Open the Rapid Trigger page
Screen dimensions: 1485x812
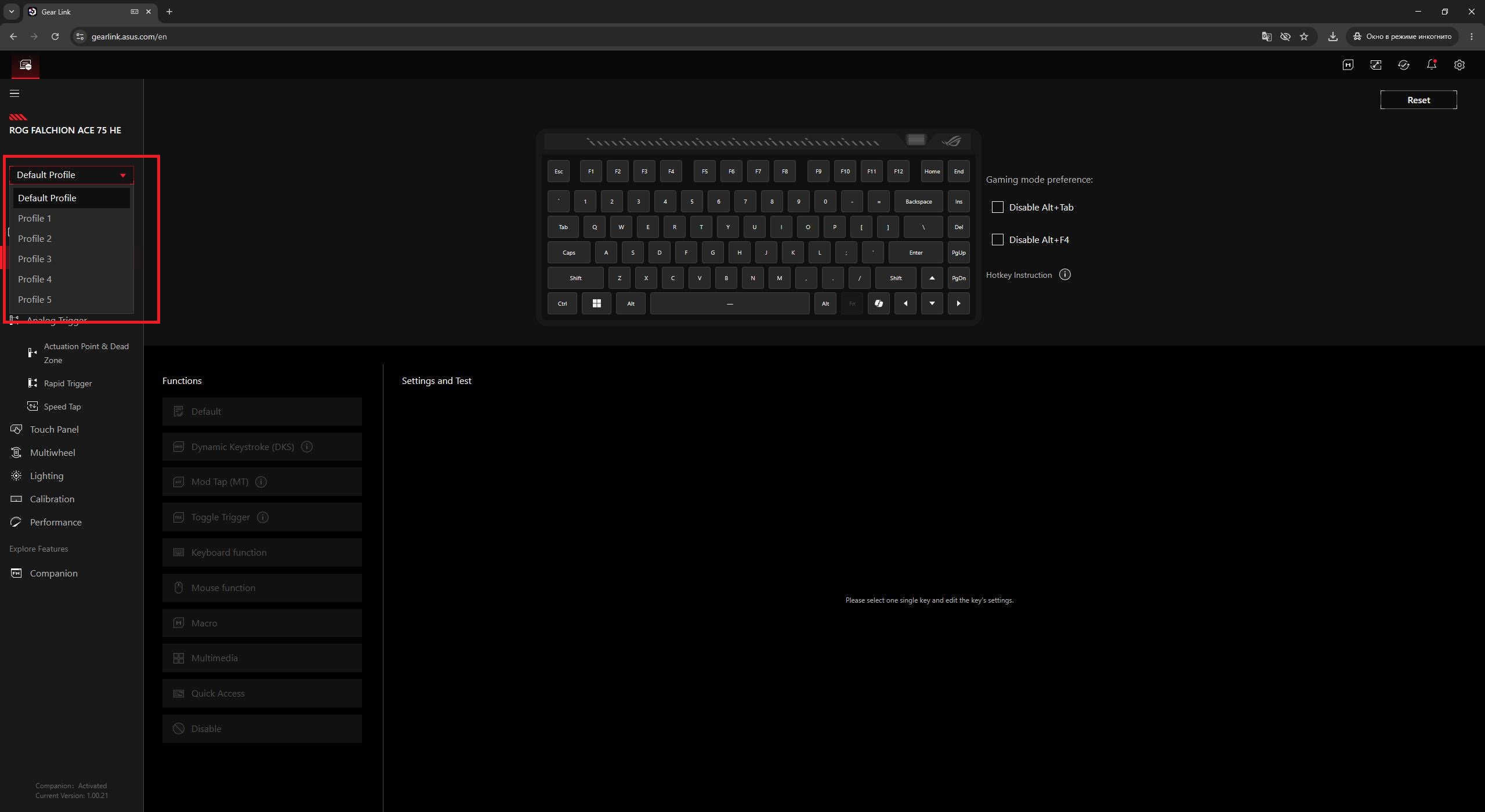[67, 383]
